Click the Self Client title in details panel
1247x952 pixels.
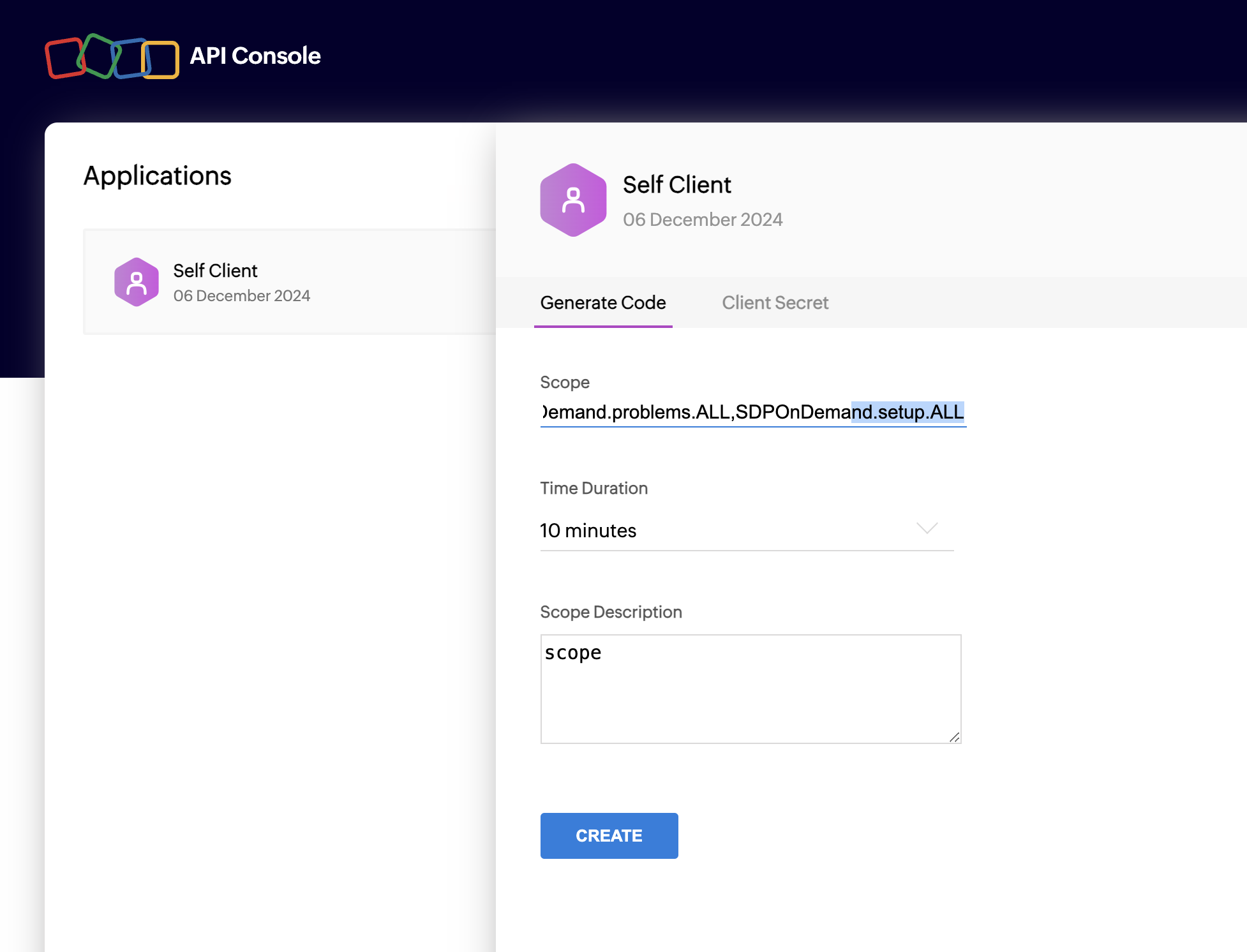(676, 185)
